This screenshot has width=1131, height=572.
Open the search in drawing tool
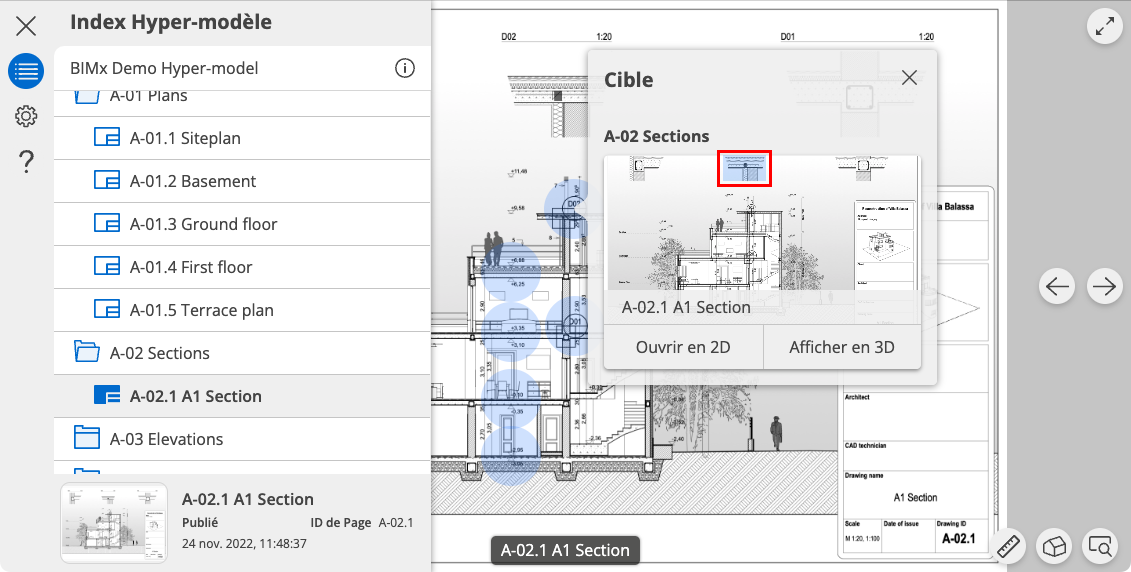(x=1101, y=547)
